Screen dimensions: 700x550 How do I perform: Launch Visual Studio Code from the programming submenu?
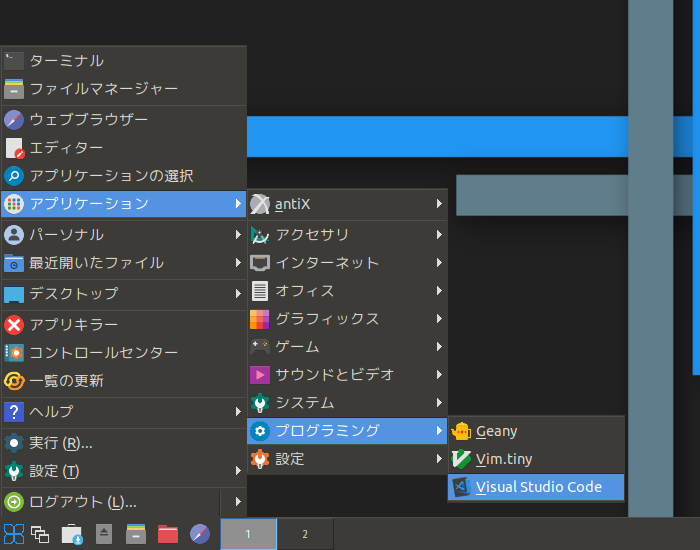[x=536, y=487]
